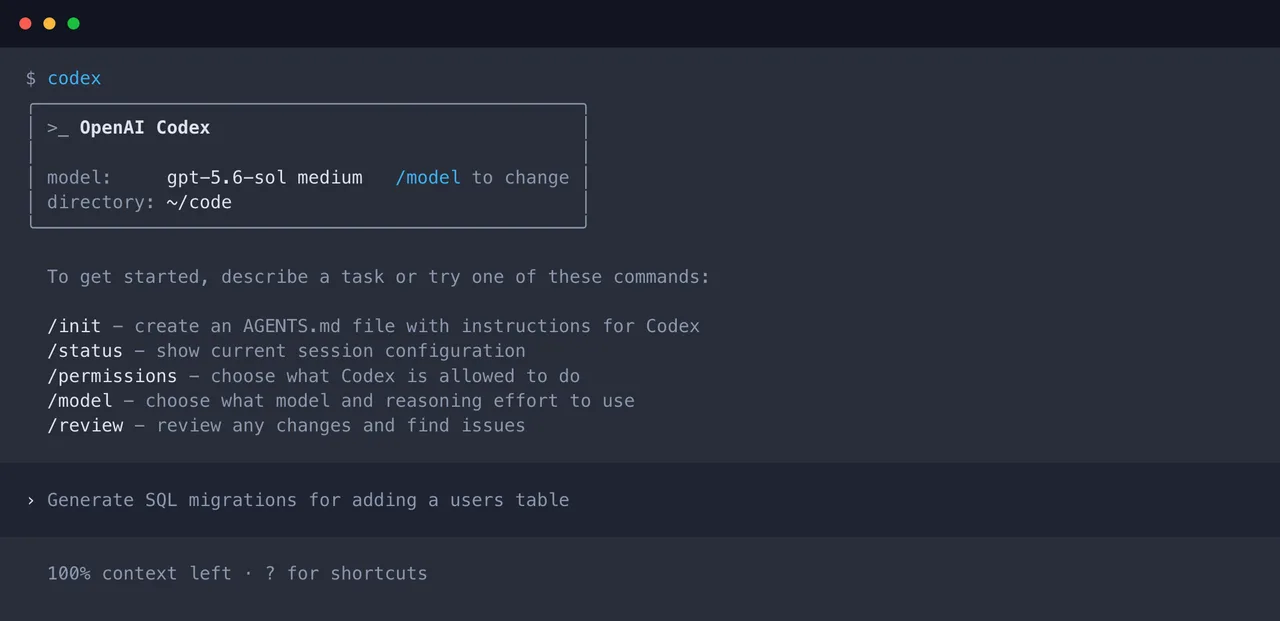Click the red close window dot
This screenshot has height=621, width=1280.
(25, 23)
